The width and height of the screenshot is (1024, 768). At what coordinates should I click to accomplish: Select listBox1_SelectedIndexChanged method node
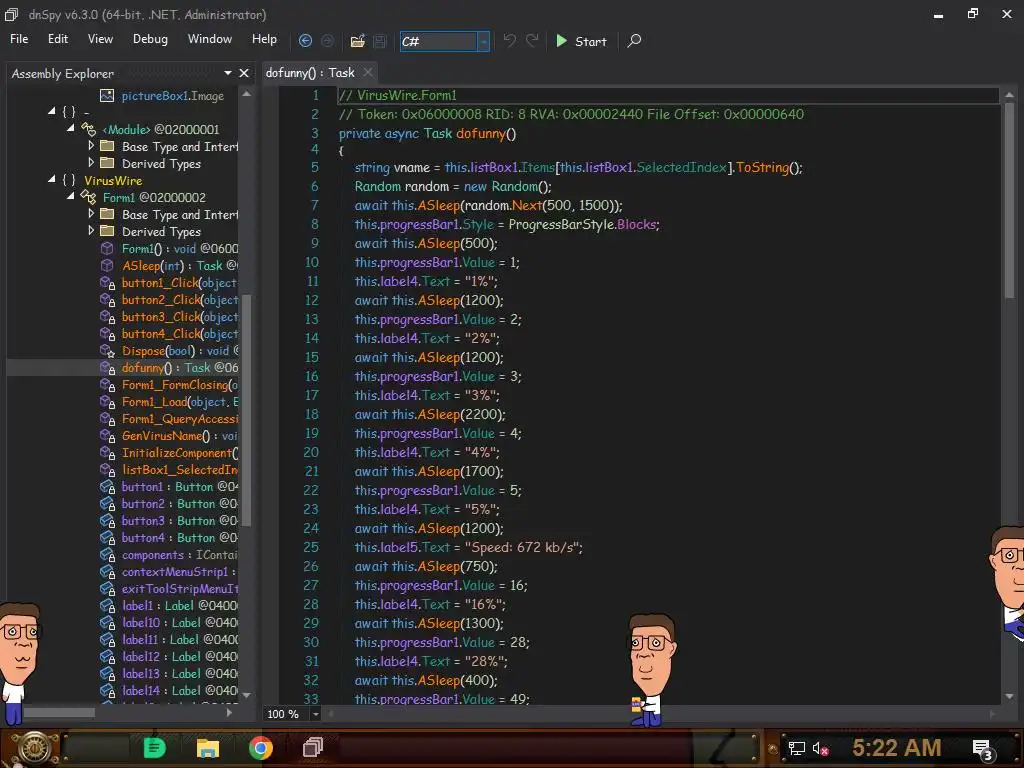[180, 470]
